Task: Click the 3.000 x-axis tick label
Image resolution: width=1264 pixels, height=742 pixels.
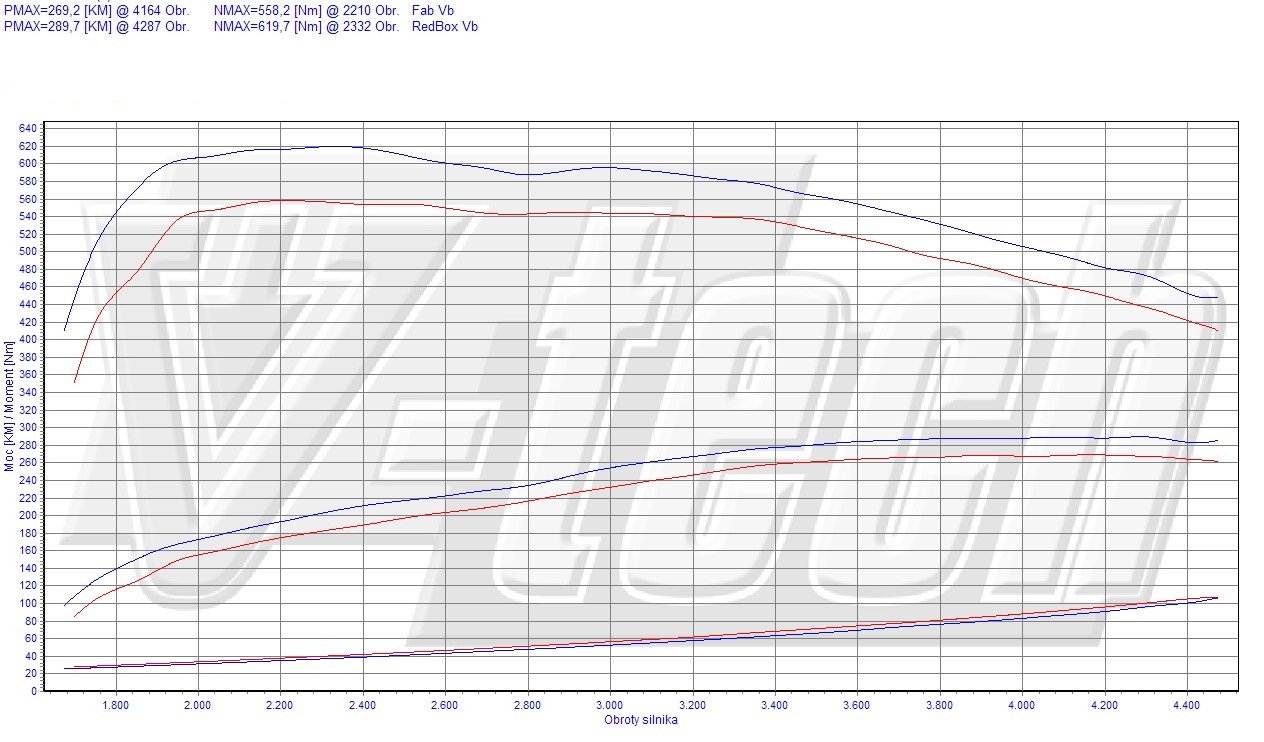Action: pos(611,706)
